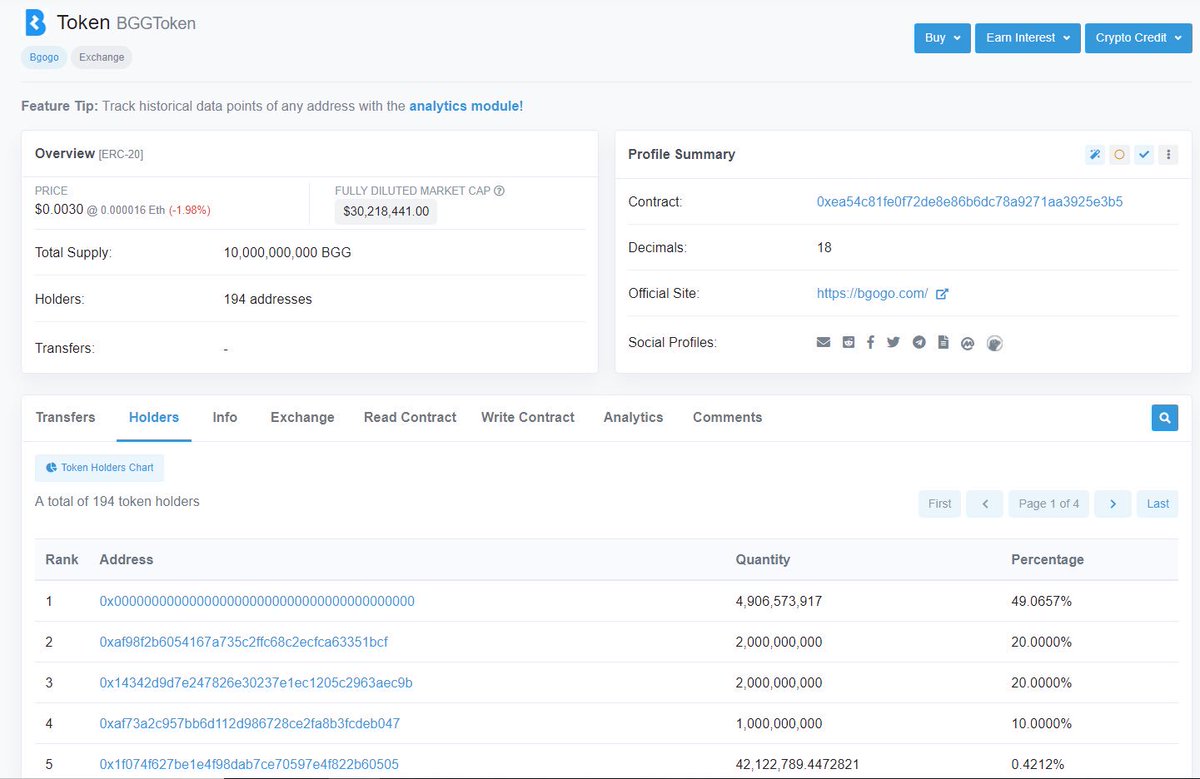This screenshot has width=1200, height=779.
Task: Click the 194 addresses holders value
Action: coord(268,299)
